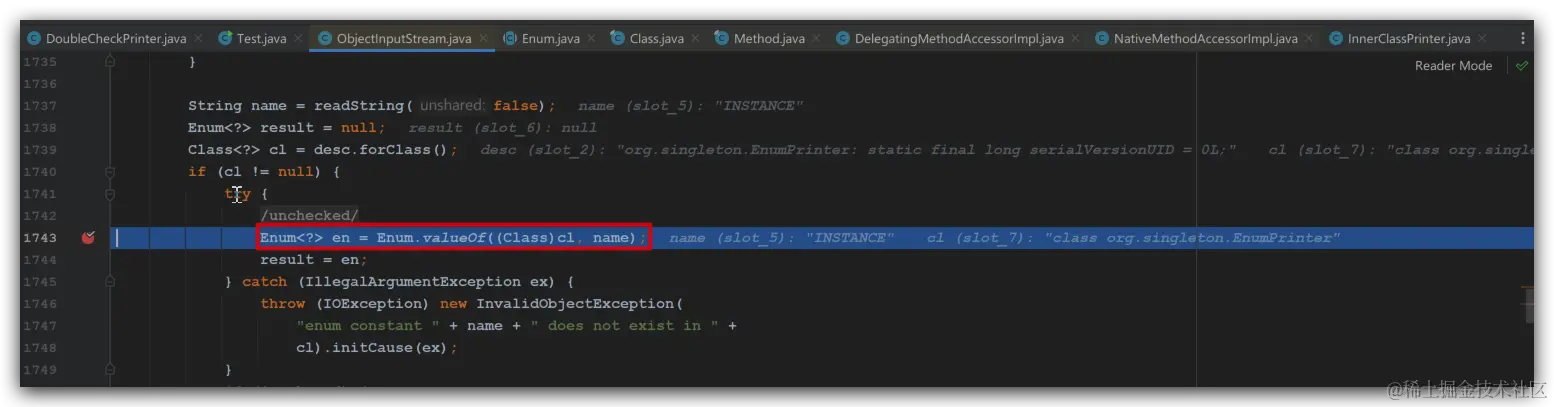Image resolution: width=1554 pixels, height=407 pixels.
Task: Click the class icon on the Class.java tab
Action: pos(616,39)
